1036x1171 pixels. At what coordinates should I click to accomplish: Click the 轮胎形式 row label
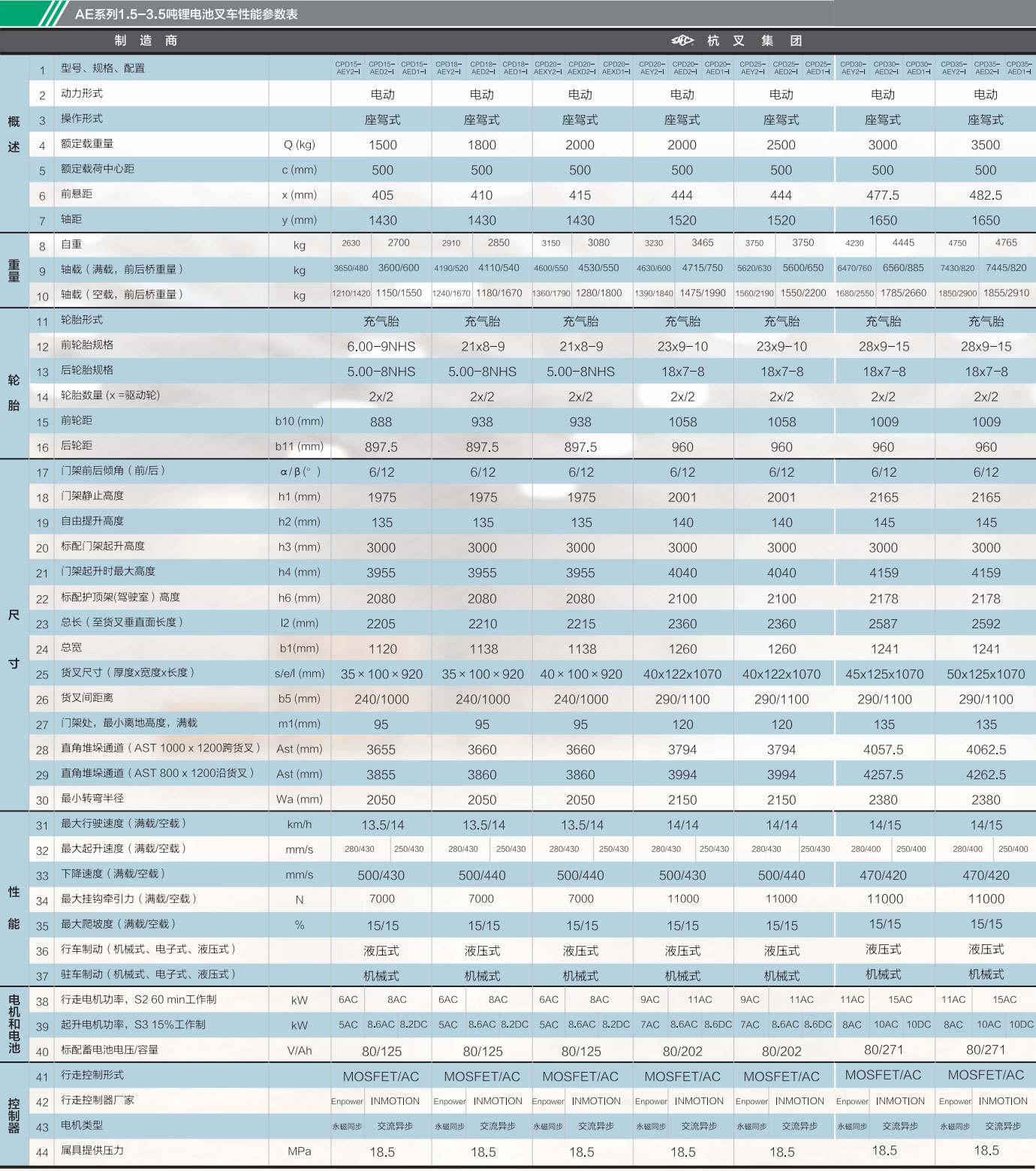point(82,320)
